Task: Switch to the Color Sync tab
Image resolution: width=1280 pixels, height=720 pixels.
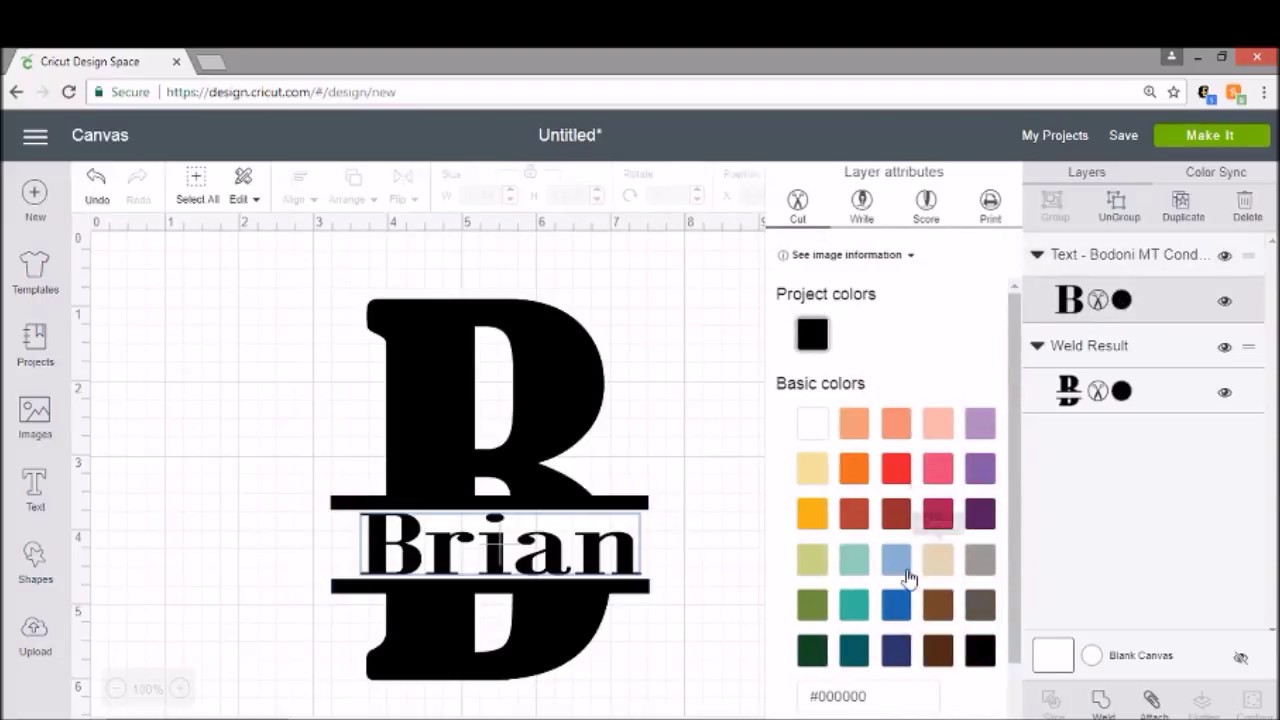Action: (x=1215, y=172)
